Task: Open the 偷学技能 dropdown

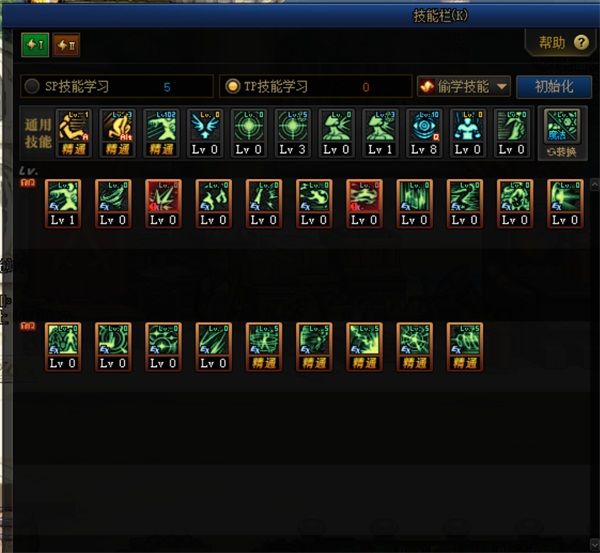Action: pyautogui.click(x=464, y=86)
